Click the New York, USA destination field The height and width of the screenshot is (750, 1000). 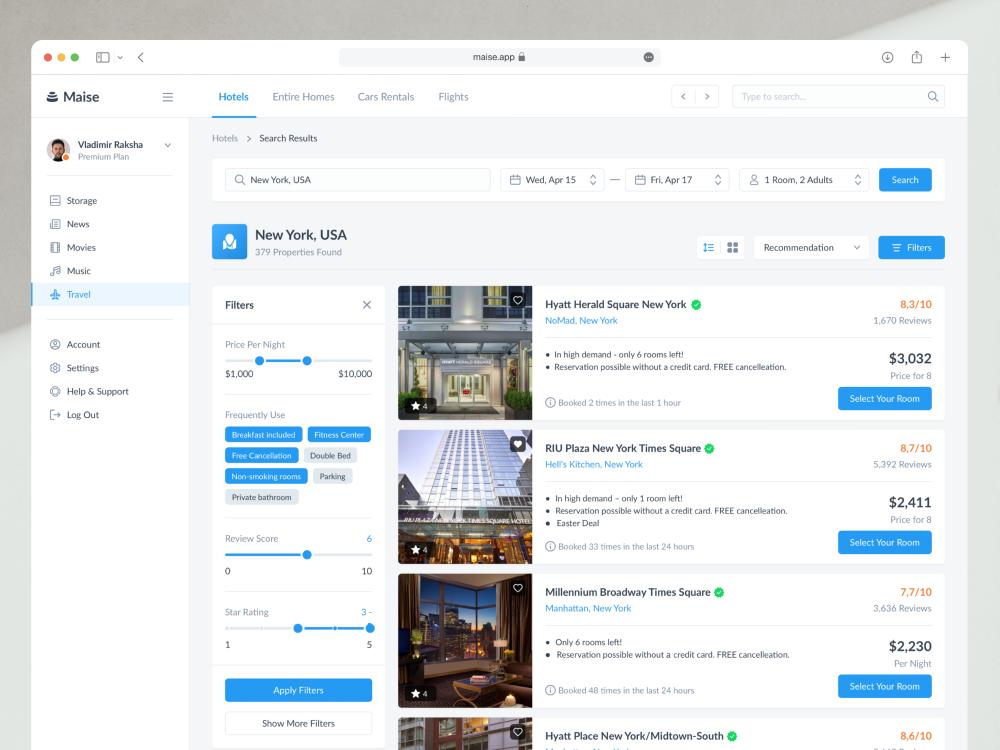coord(358,180)
